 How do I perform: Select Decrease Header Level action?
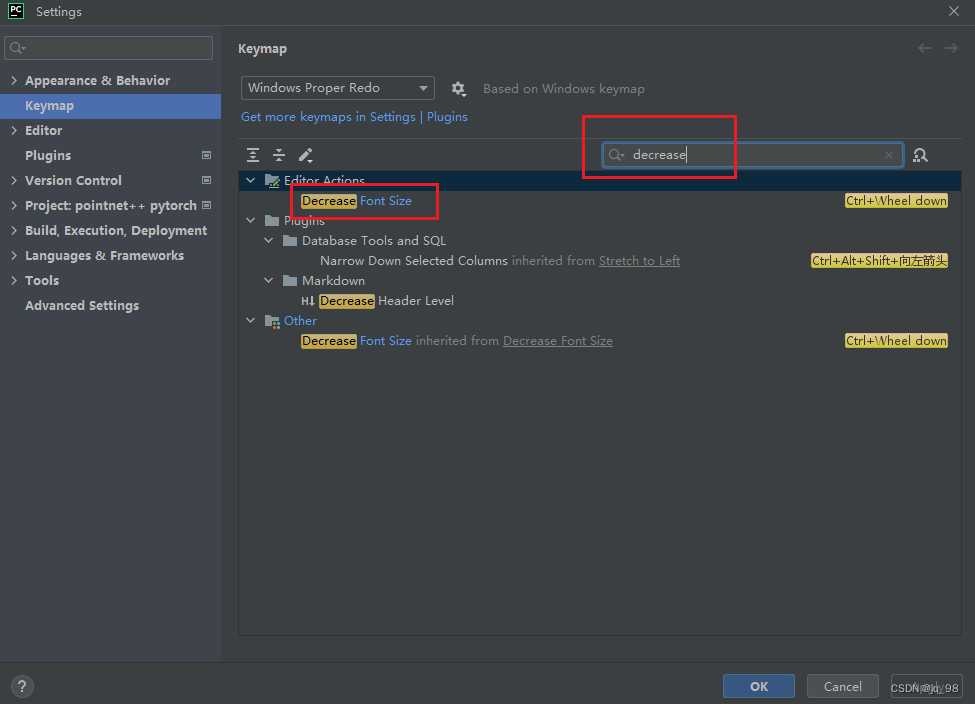[x=386, y=301]
